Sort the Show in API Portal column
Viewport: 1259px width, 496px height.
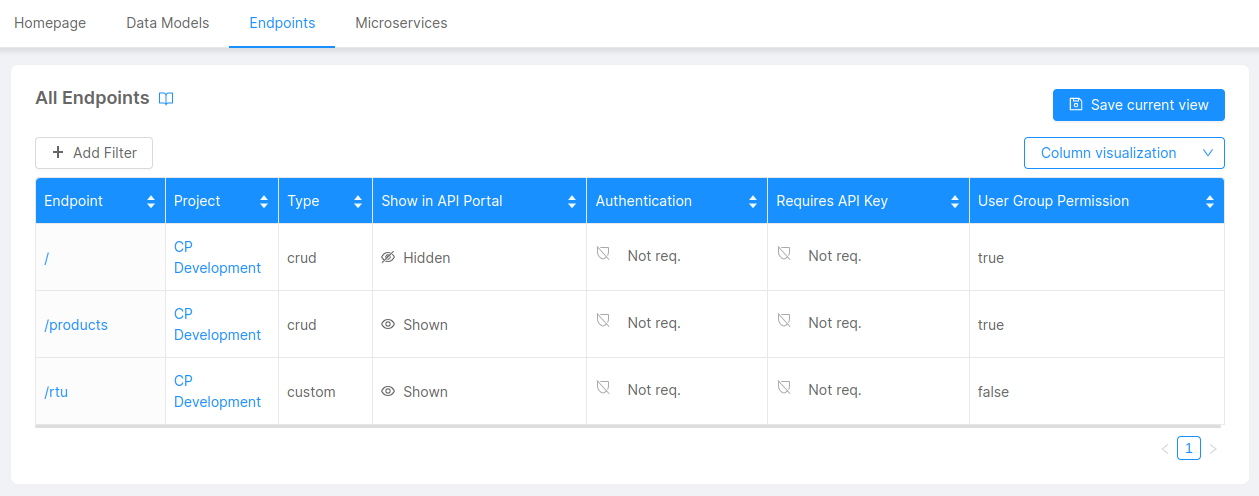pyautogui.click(x=572, y=201)
